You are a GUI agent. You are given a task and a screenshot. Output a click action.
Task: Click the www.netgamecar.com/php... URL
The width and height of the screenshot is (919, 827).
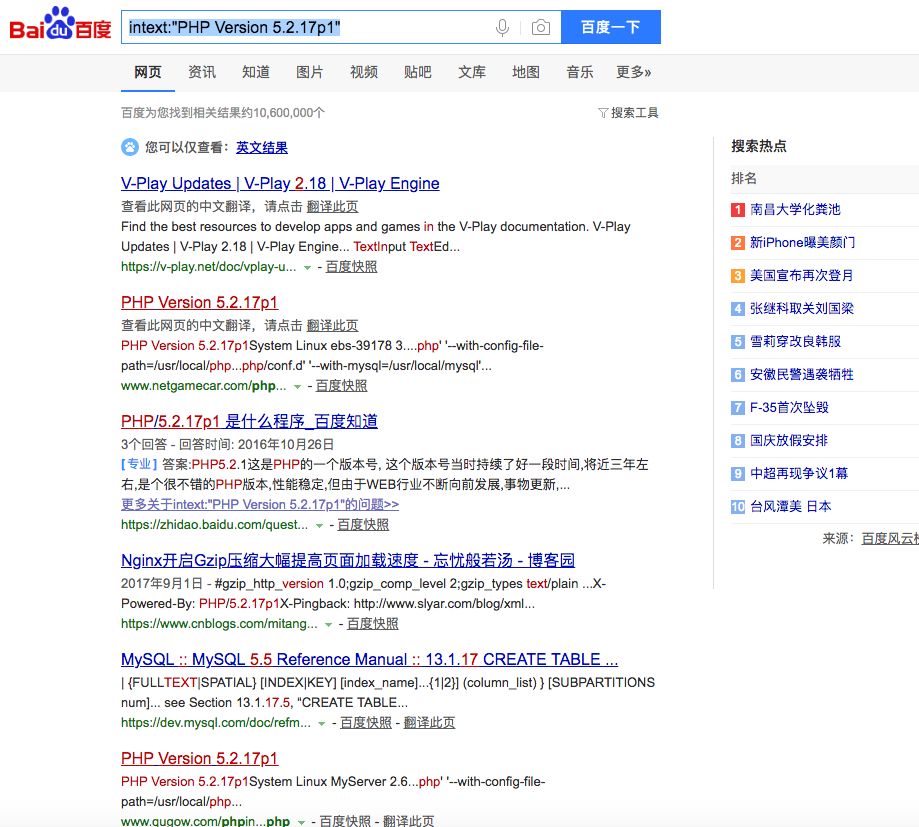(203, 386)
